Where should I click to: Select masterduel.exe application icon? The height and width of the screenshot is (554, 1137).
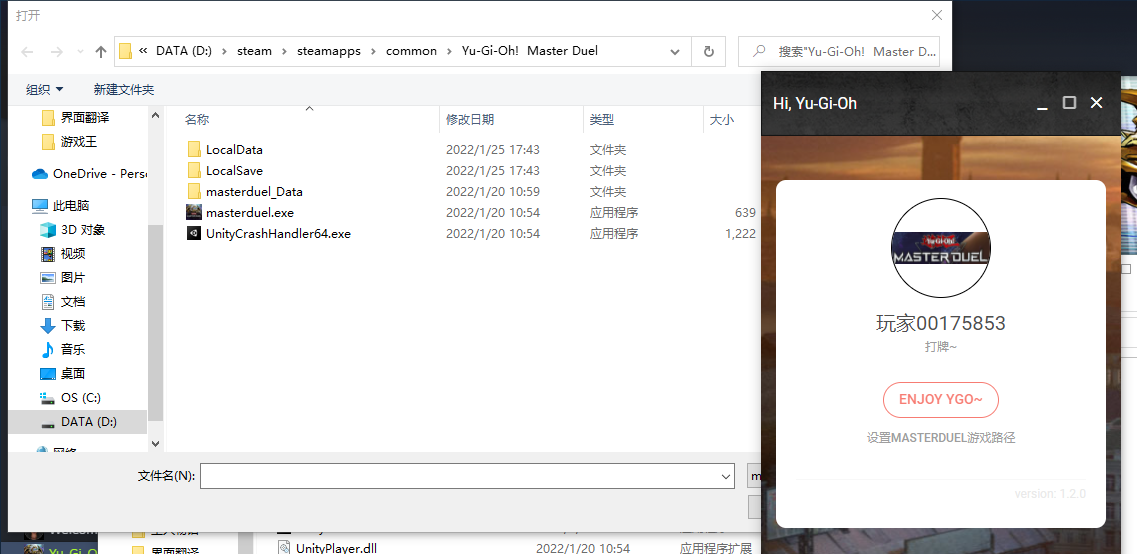(194, 212)
